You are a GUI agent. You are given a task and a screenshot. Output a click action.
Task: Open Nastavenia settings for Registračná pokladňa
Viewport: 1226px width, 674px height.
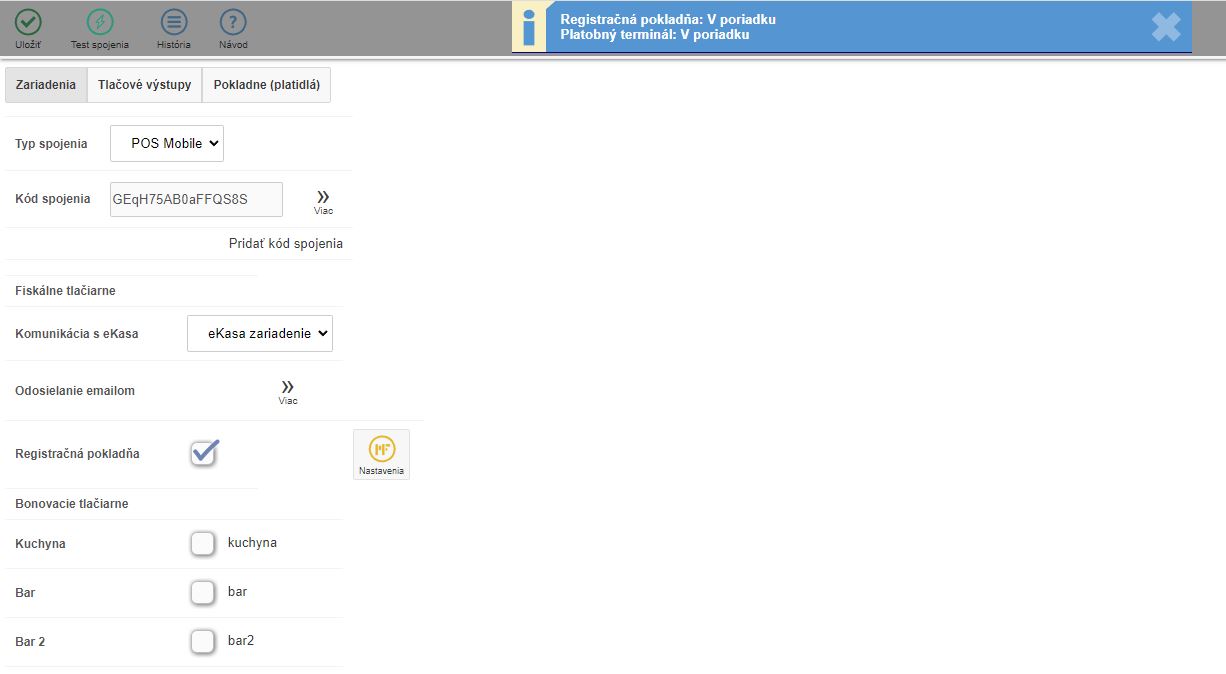pyautogui.click(x=381, y=454)
